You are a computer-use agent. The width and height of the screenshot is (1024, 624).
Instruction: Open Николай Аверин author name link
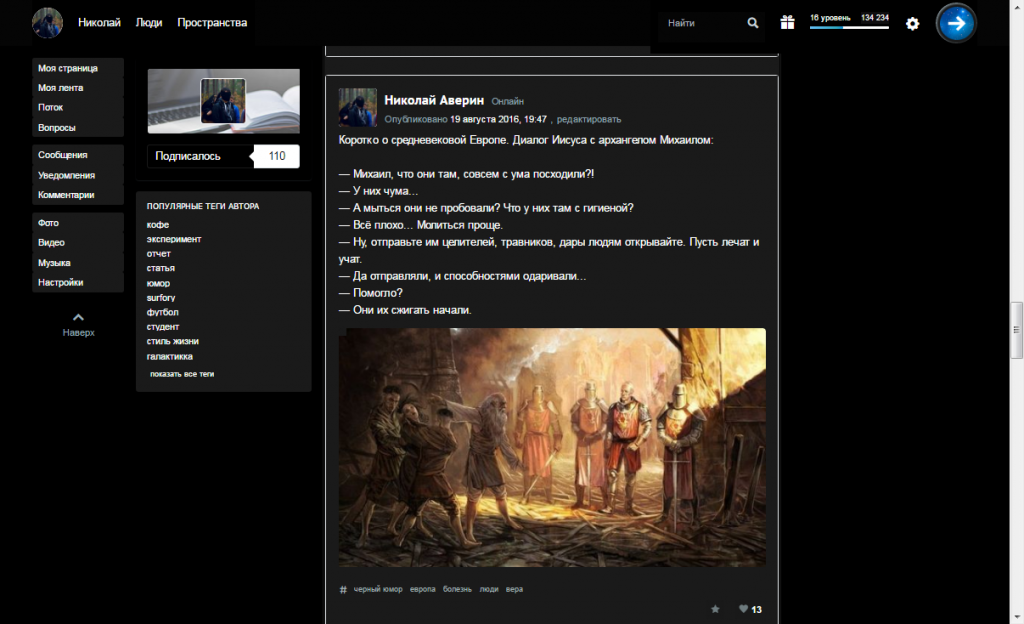point(434,100)
